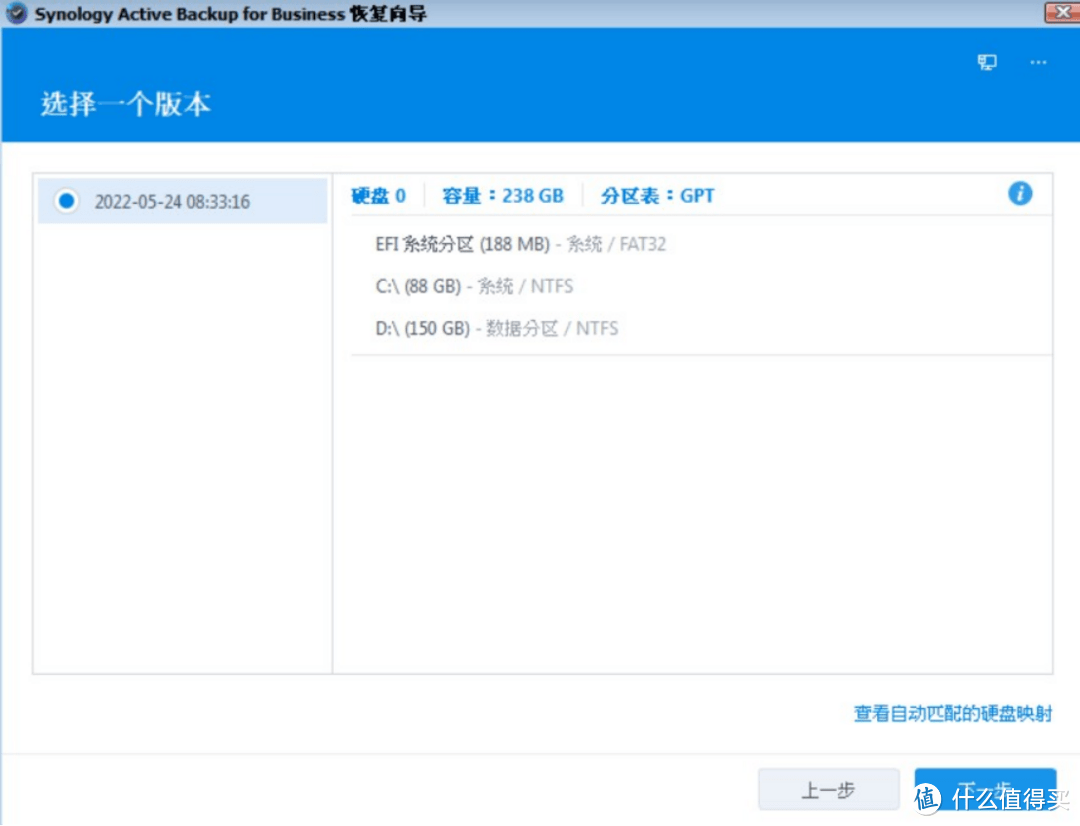The width and height of the screenshot is (1080, 826).
Task: Select the D:\ (150 GB) data partition row
Action: tap(496, 329)
